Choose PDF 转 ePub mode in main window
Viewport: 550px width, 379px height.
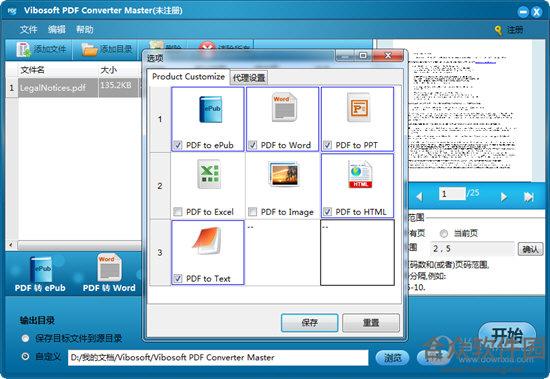40,274
